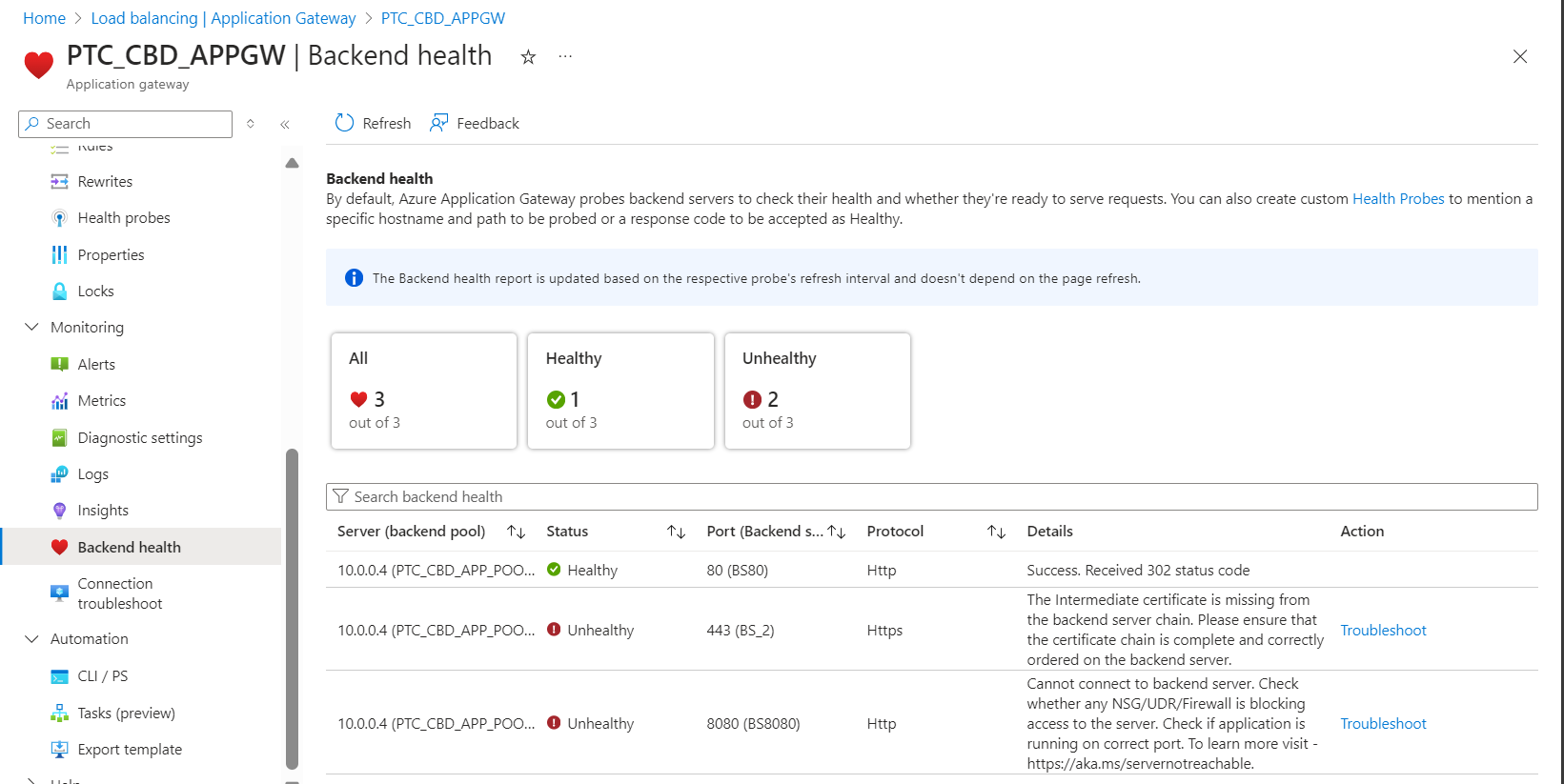Collapse the sidebar with double chevron
This screenshot has width=1564, height=784.
click(x=284, y=124)
